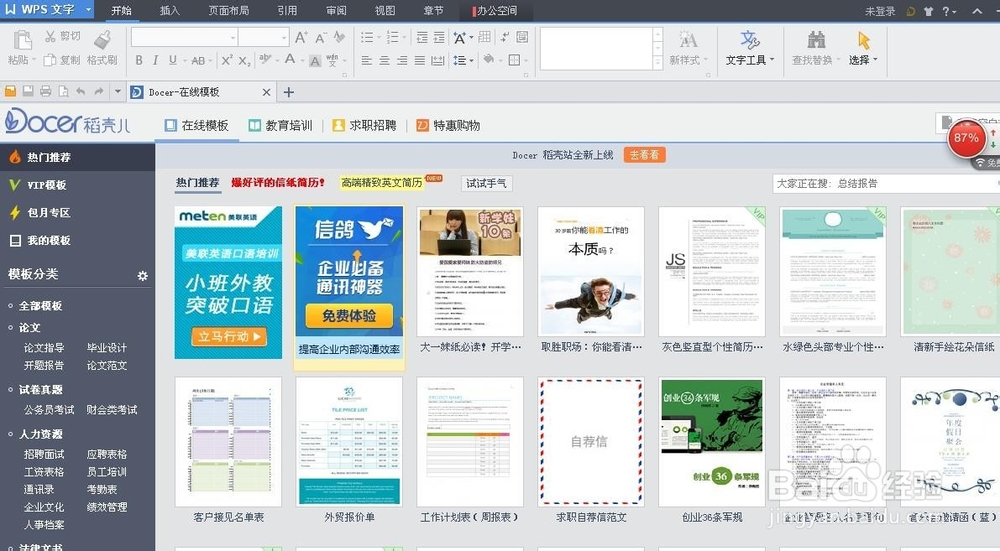Align text right
The image size is (1000, 551).
pyautogui.click(x=402, y=61)
